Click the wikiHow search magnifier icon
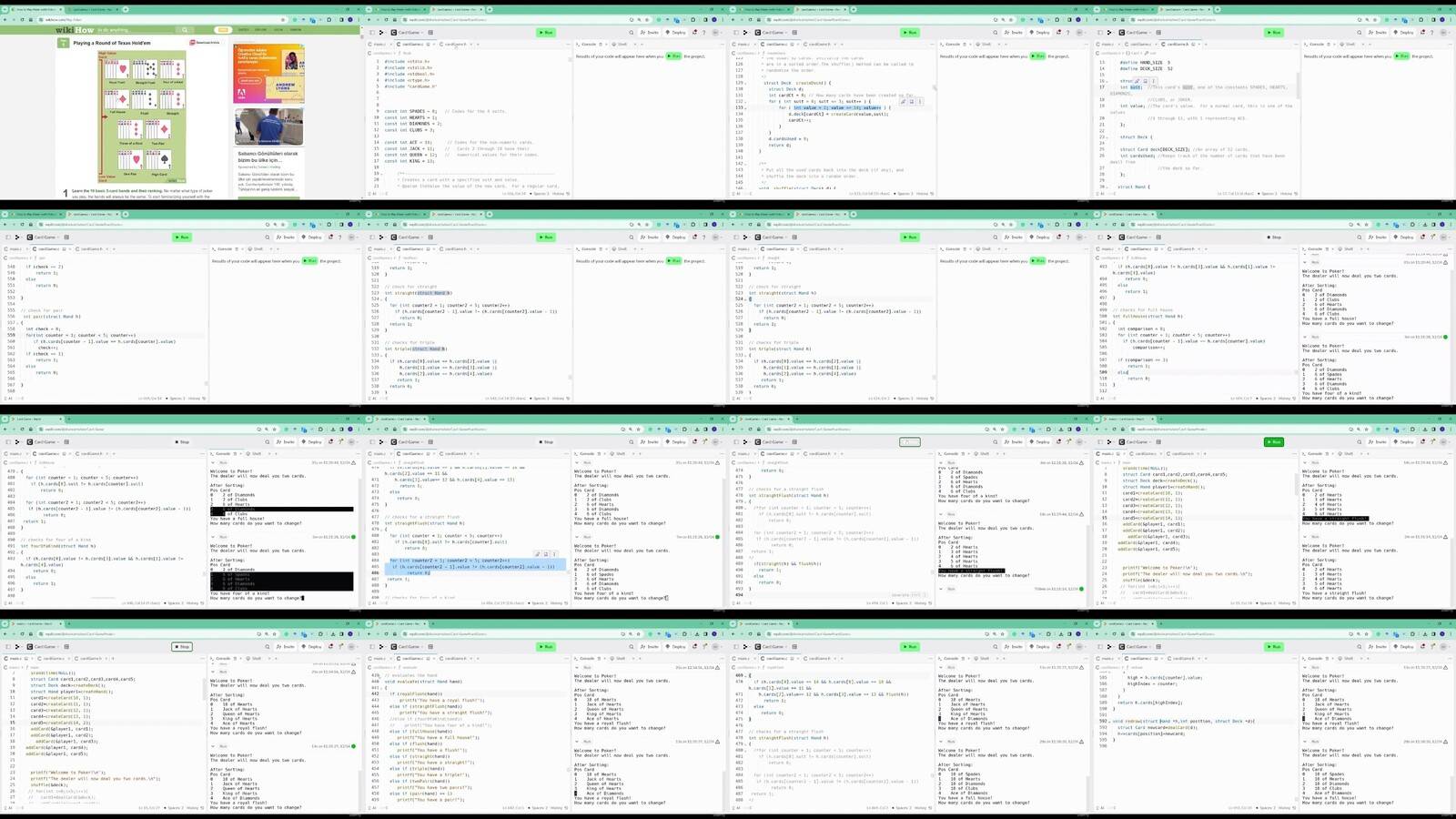This screenshot has height=819, width=1456. 185,30
